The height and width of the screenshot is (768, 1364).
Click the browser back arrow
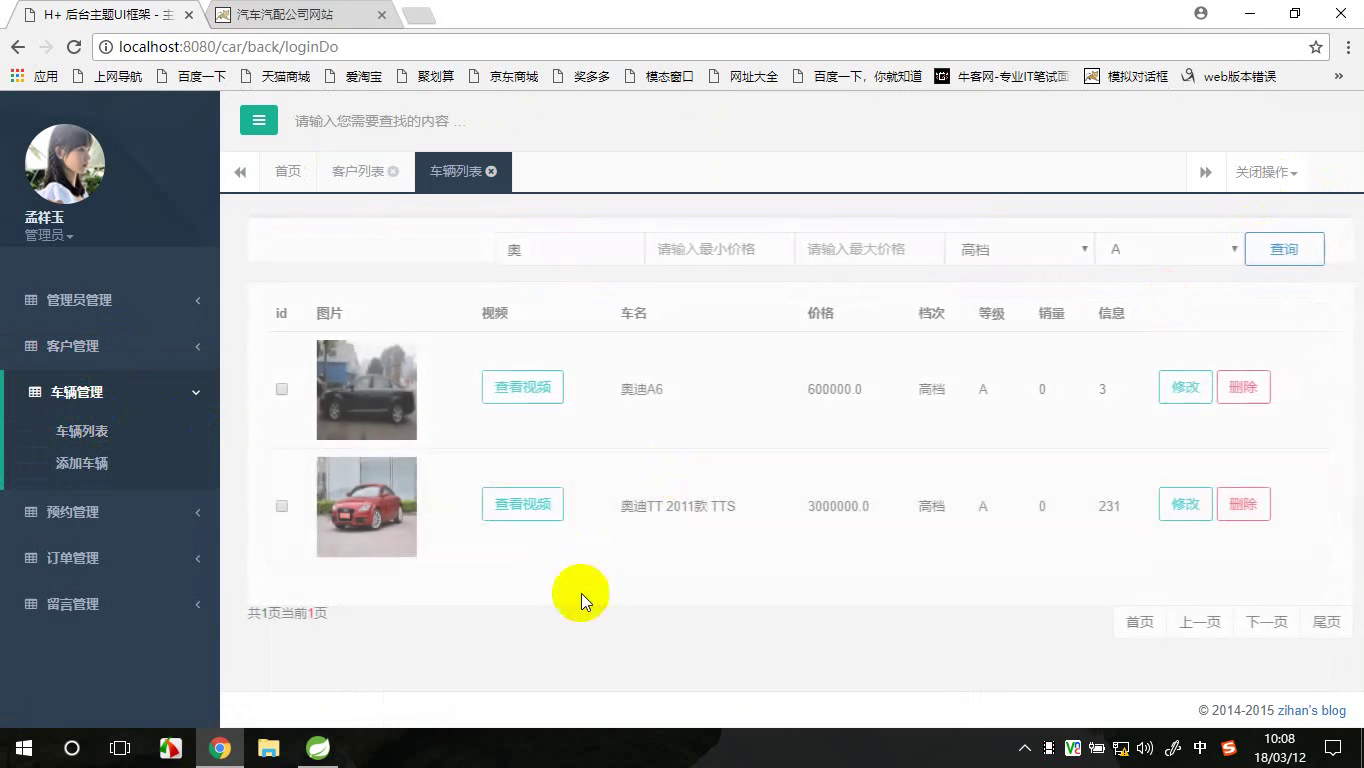click(18, 47)
